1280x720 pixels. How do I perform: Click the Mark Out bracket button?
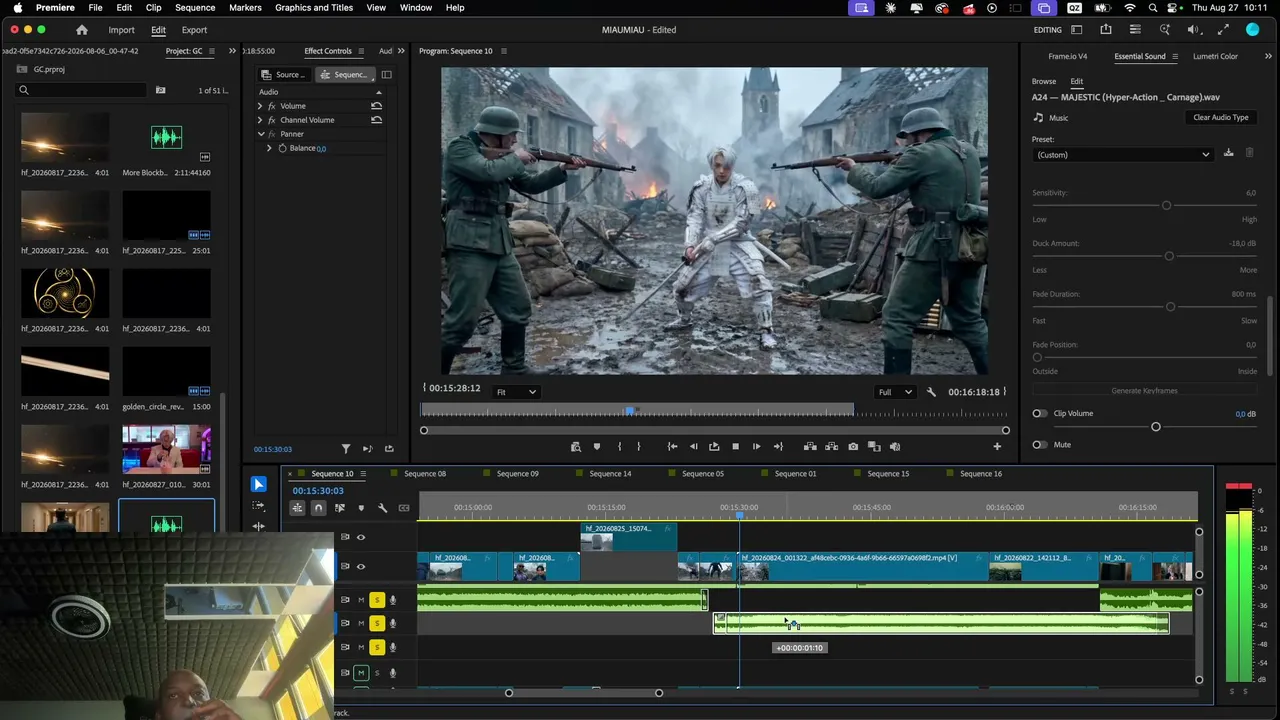coord(639,447)
